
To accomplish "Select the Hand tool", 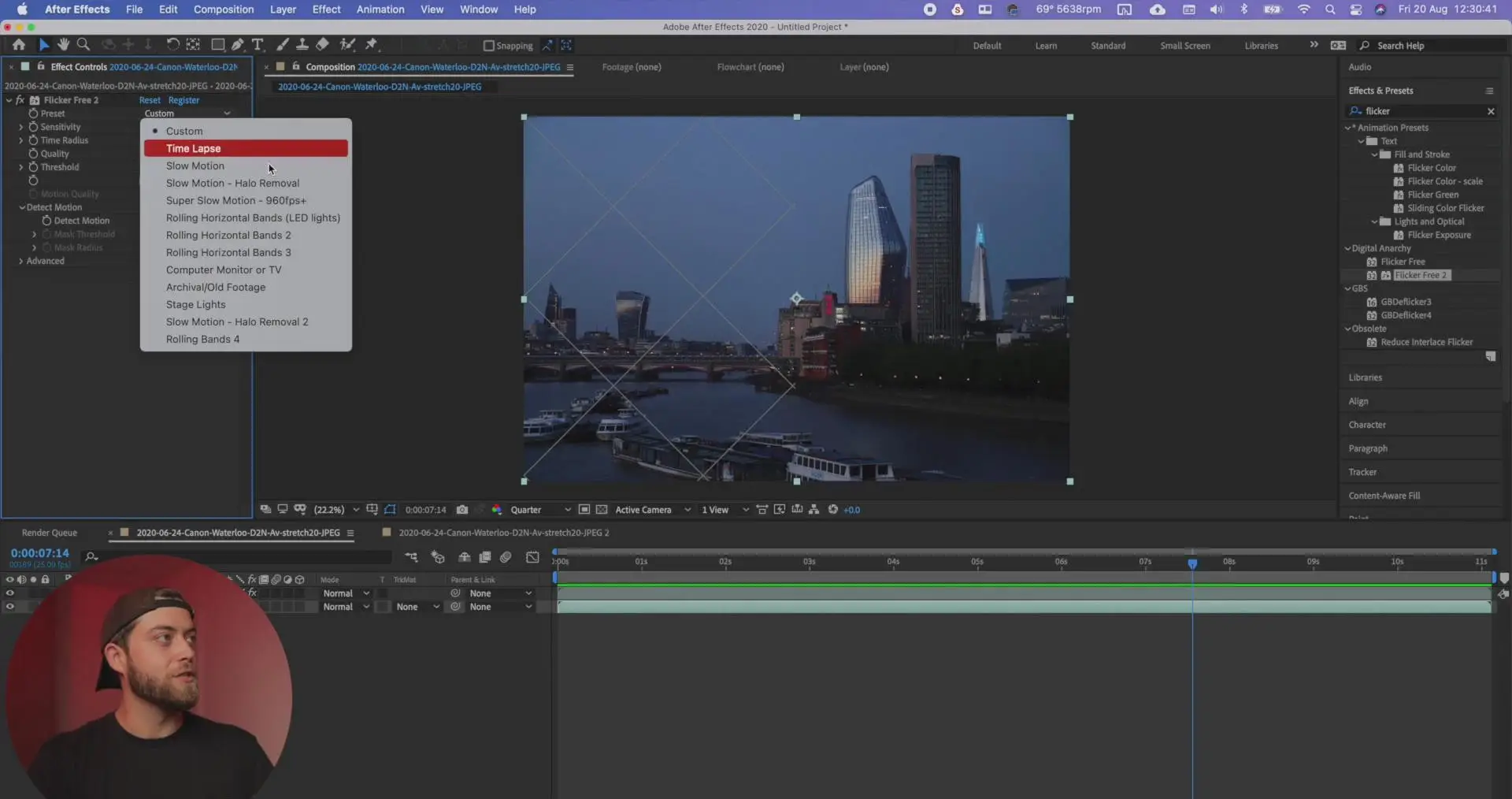I will (x=63, y=45).
